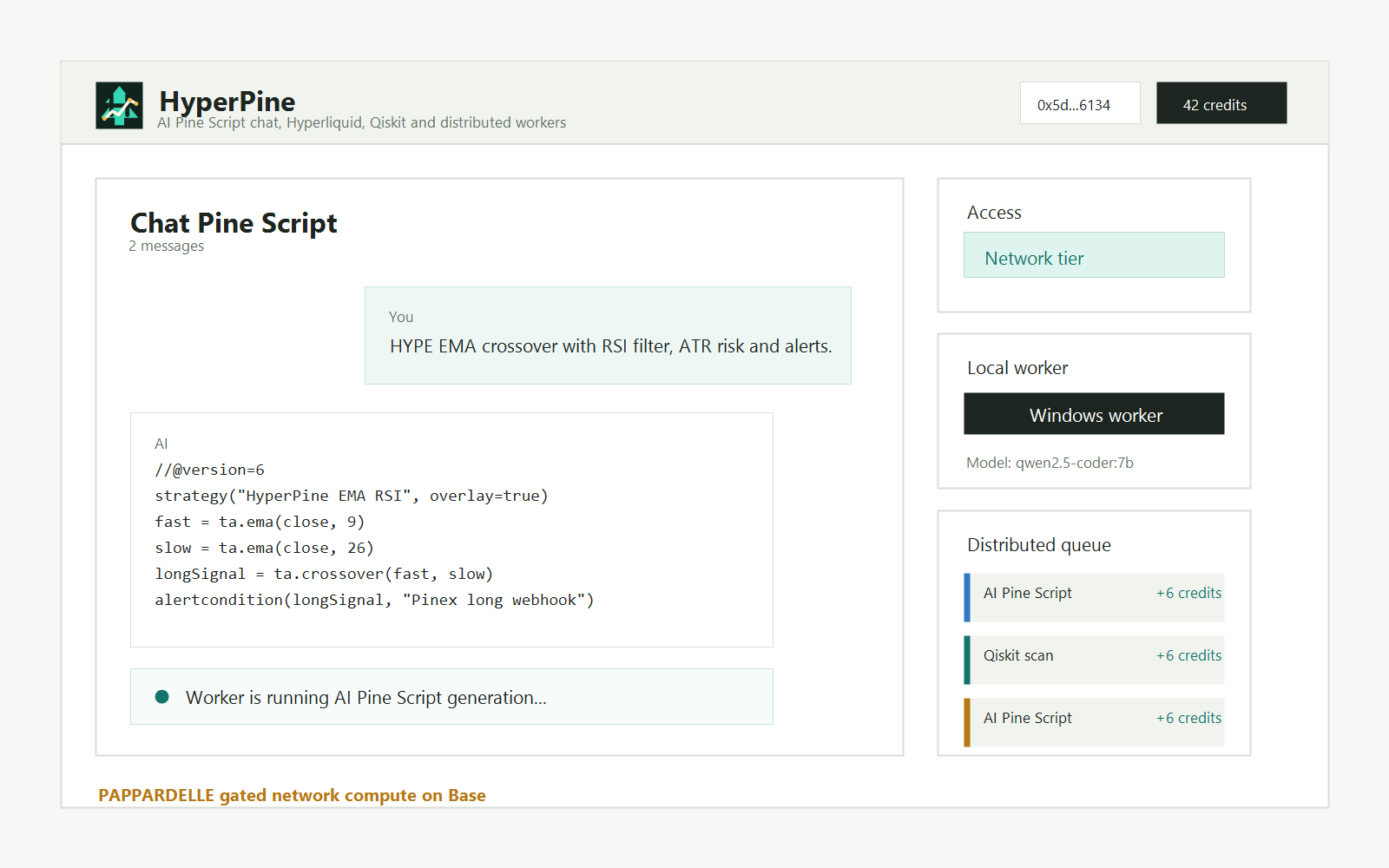Click the fast = ta.ema(close, 9) line
1389x868 pixels.
260,522
